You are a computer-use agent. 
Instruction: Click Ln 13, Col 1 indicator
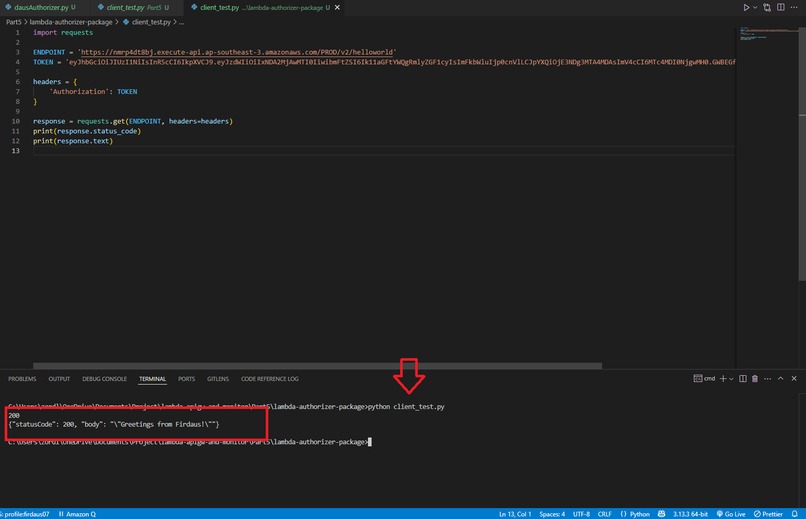click(515, 514)
